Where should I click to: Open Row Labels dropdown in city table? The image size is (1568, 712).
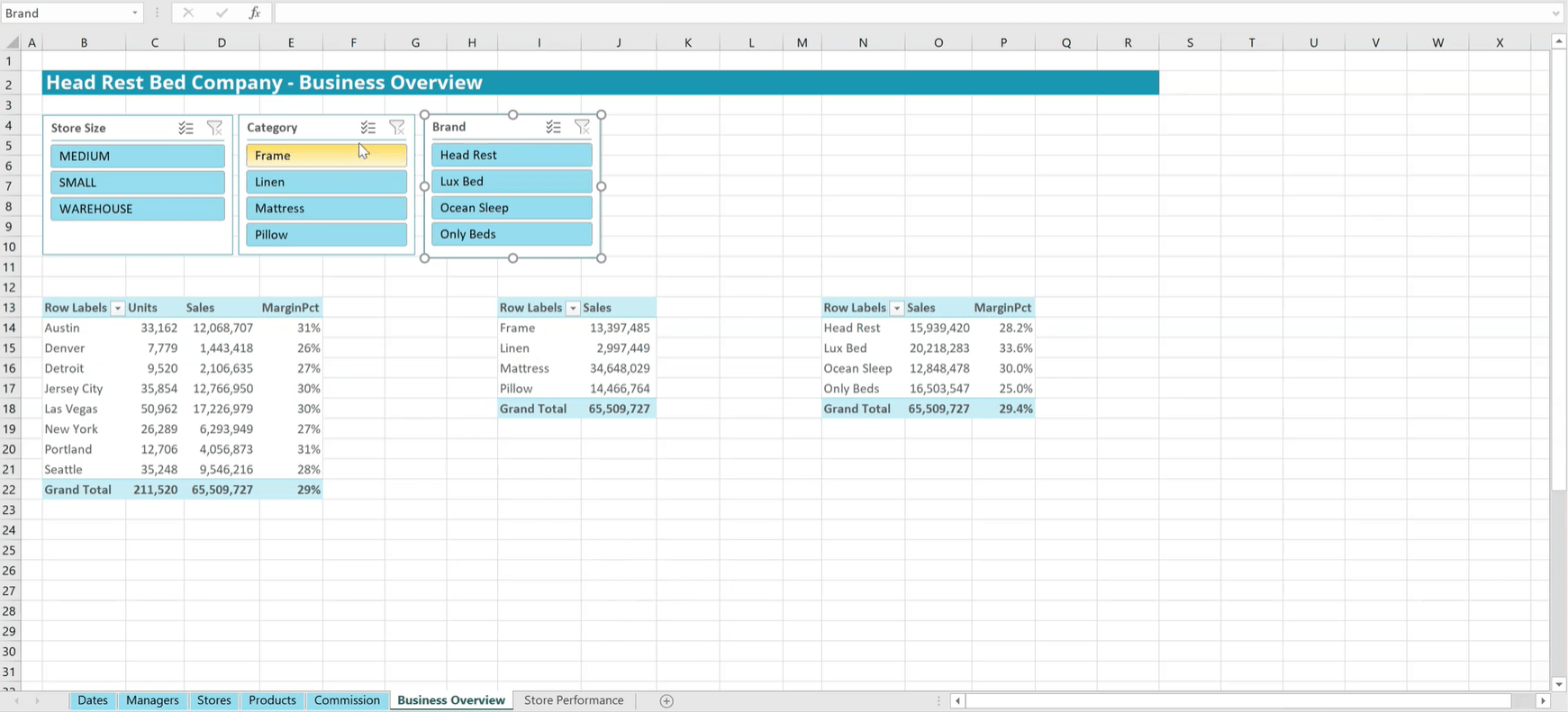(x=117, y=309)
